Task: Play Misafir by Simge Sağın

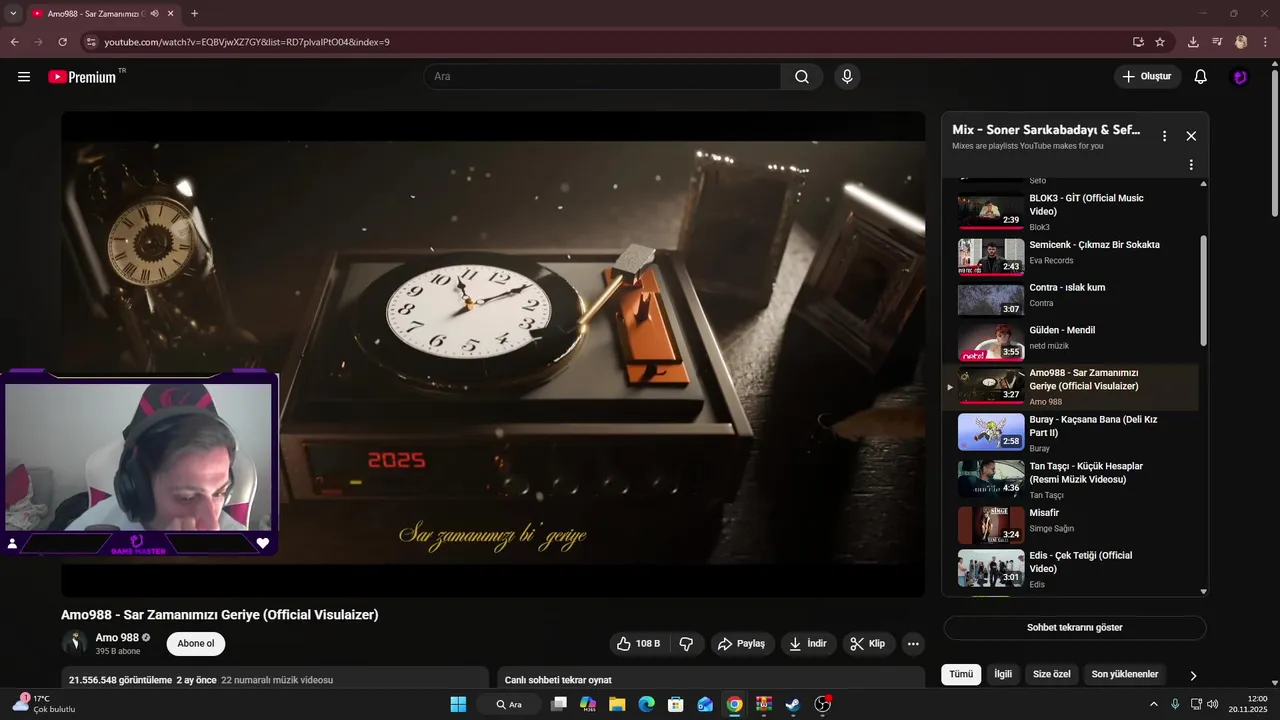Action: coord(1070,525)
